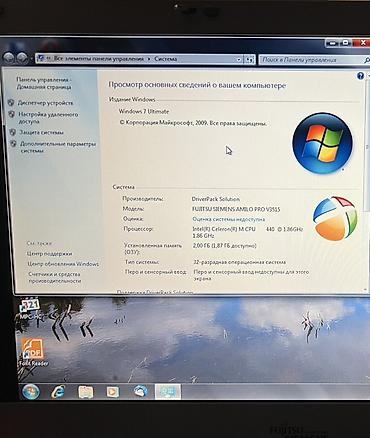Screen dimensions: 370x438
Task: Click shield icon beside 'Дополнительные параметры системы'
Action: pos(13,144)
